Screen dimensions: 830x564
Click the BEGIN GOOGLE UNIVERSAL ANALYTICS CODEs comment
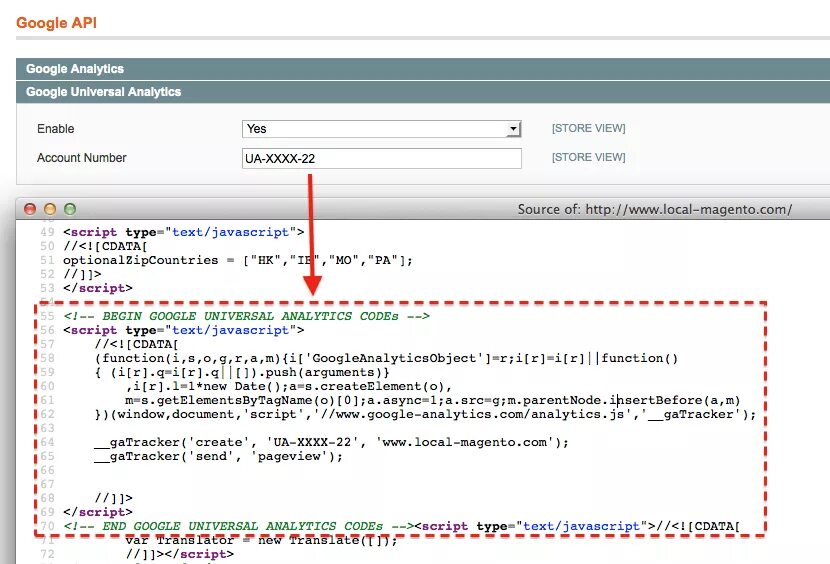[247, 316]
